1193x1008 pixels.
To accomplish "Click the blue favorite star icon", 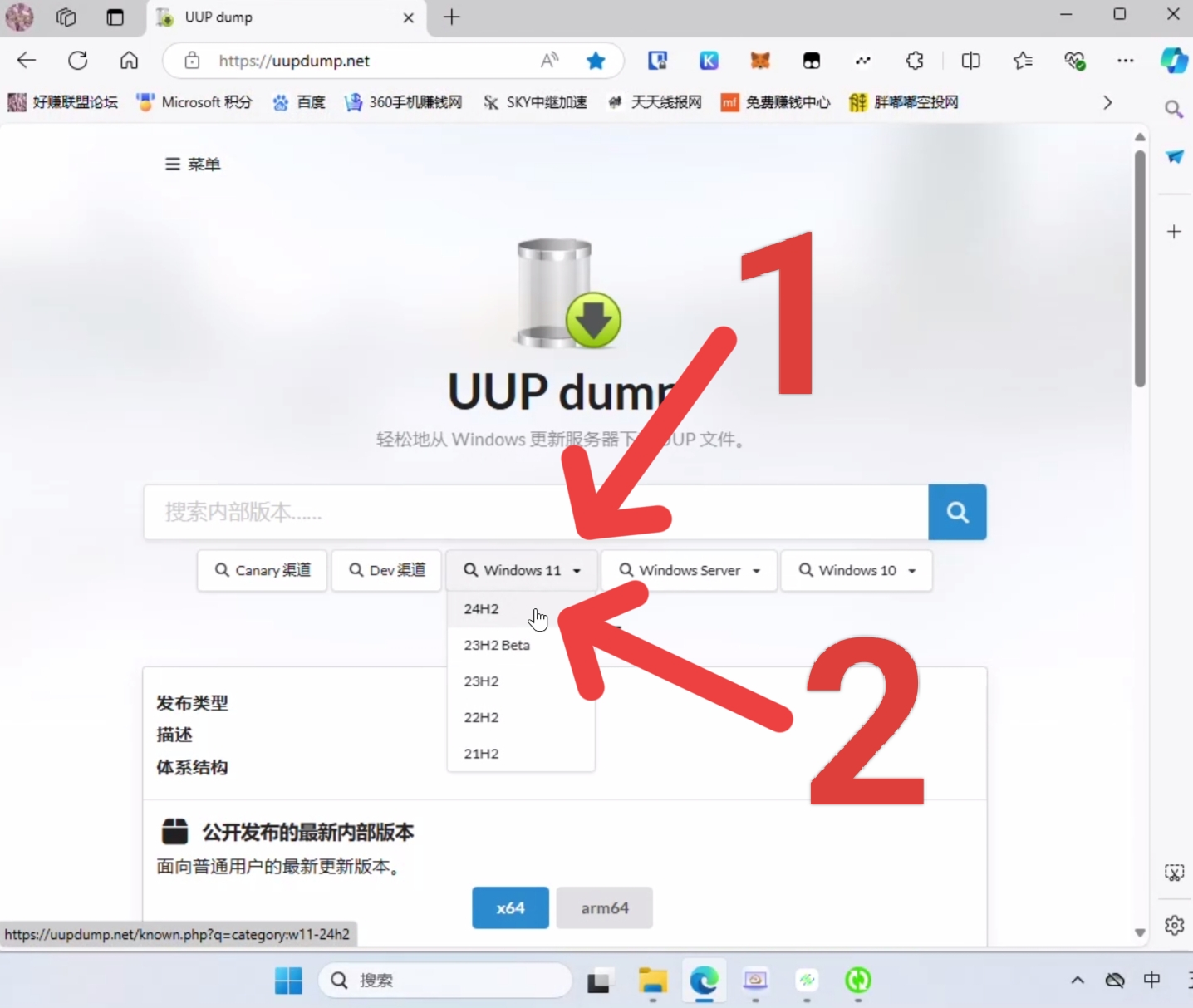I will 596,61.
